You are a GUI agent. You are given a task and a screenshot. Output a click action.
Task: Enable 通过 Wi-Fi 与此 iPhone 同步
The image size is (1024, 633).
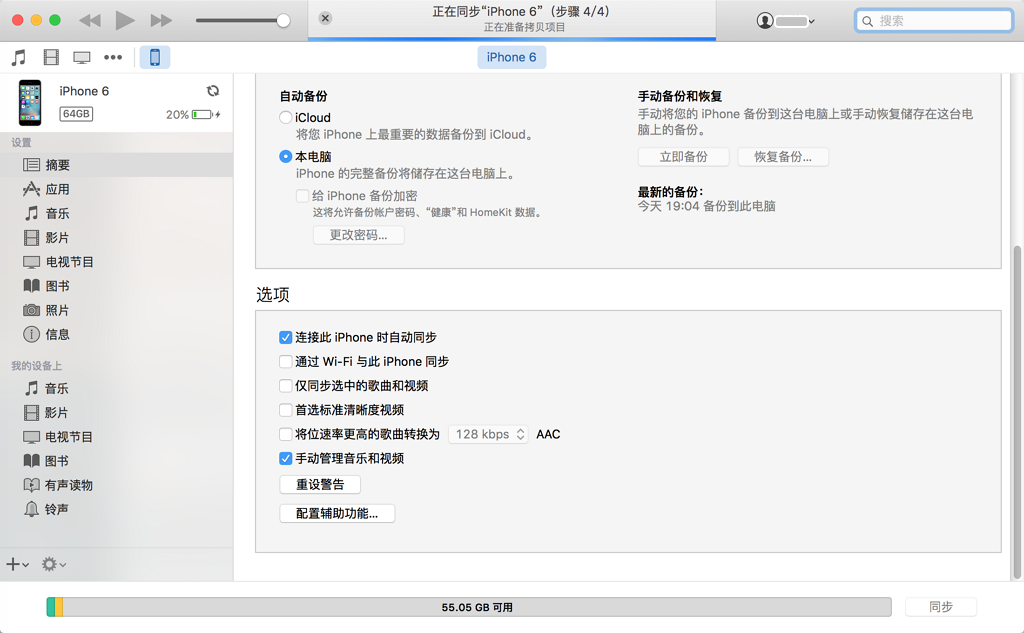(285, 361)
